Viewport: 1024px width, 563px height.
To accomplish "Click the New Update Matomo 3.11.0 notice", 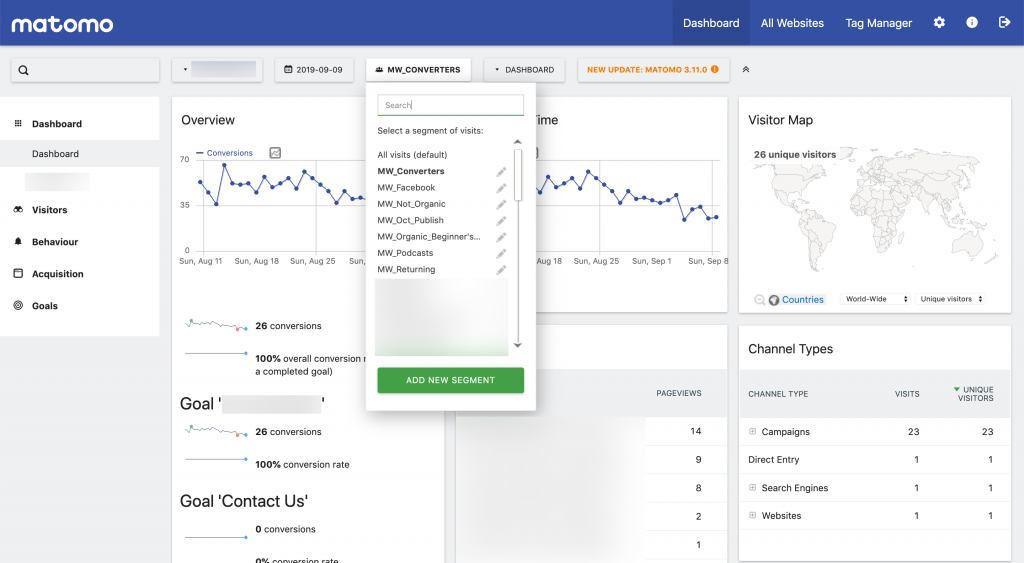I will coord(653,70).
